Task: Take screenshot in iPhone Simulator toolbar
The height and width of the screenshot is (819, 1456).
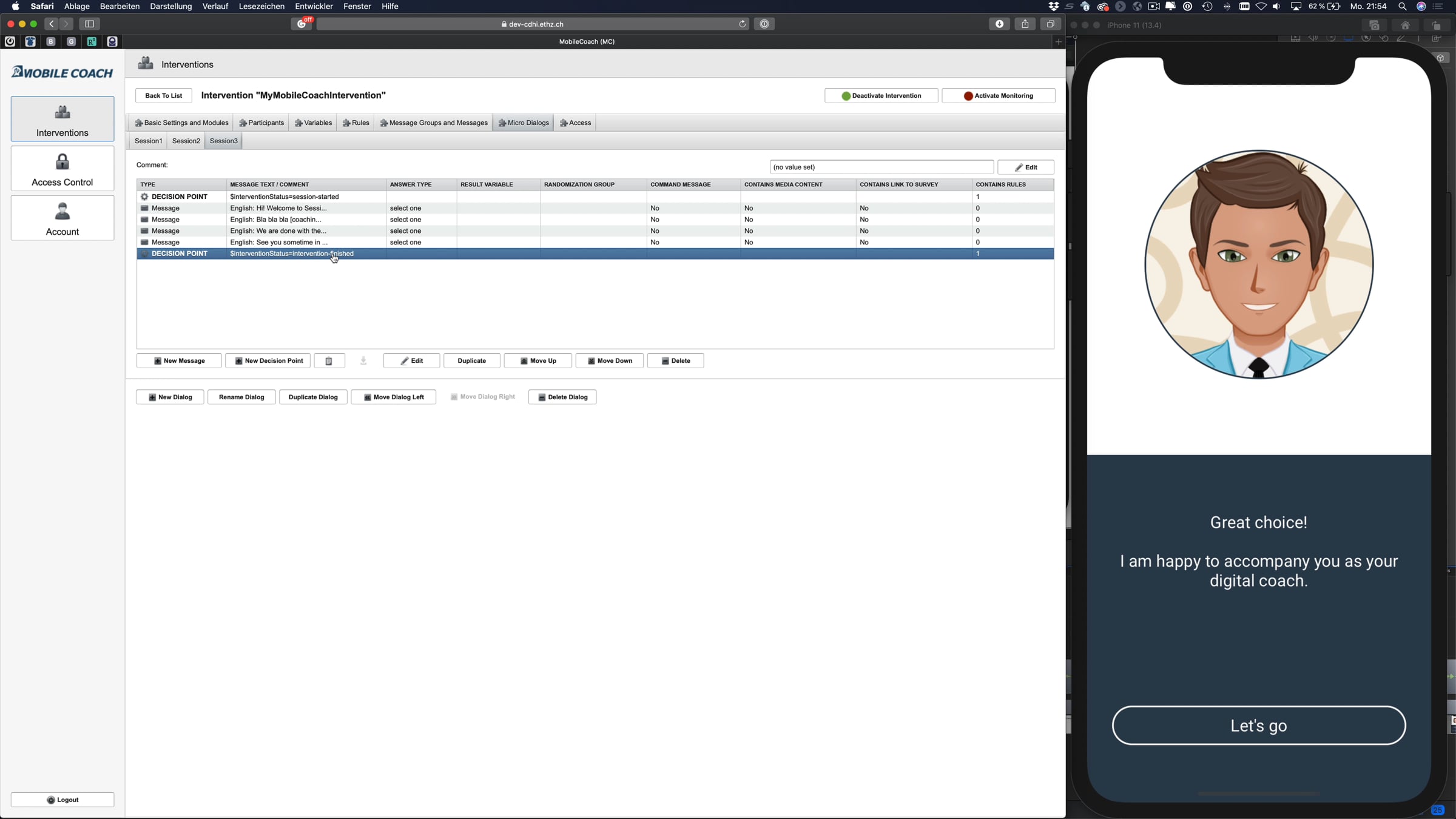Action: click(x=1374, y=25)
